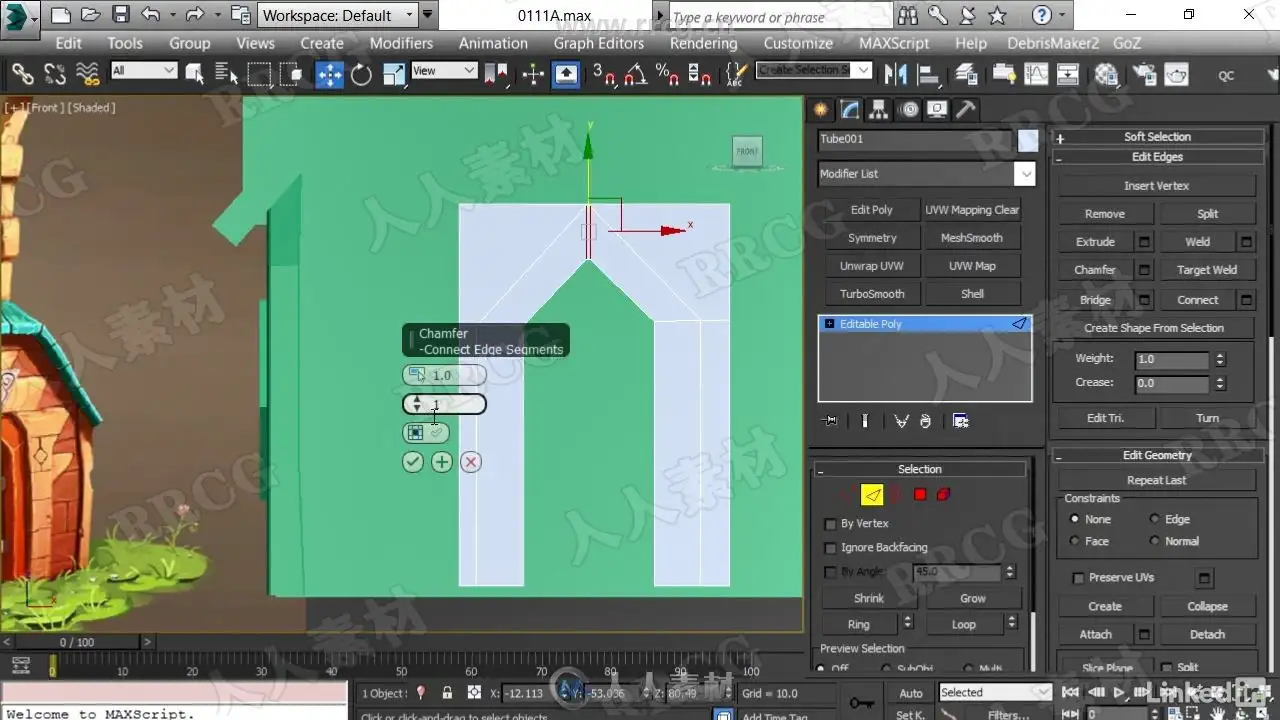
Task: Click the Tube001 object color swatch
Action: [x=1028, y=140]
